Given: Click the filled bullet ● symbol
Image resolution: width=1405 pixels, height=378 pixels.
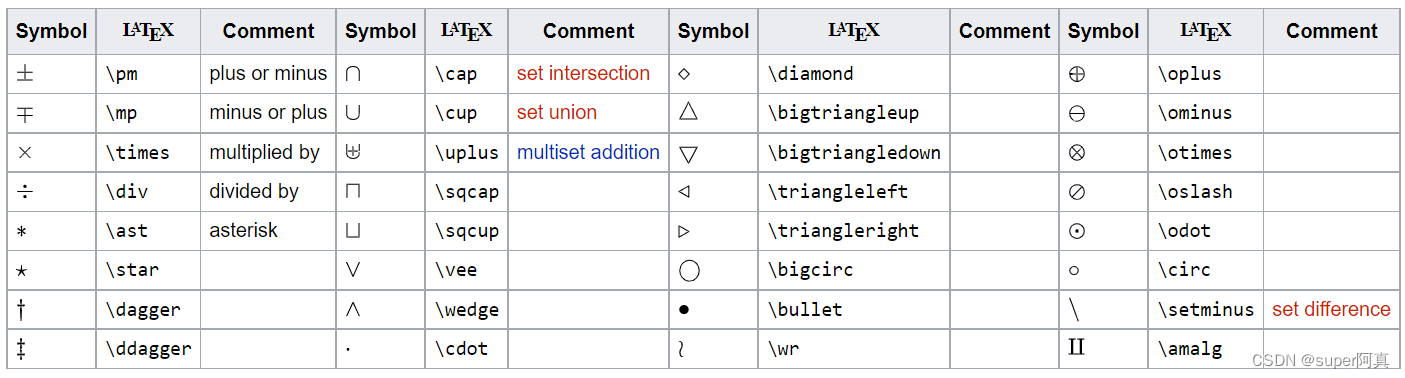Looking at the screenshot, I should [x=684, y=310].
